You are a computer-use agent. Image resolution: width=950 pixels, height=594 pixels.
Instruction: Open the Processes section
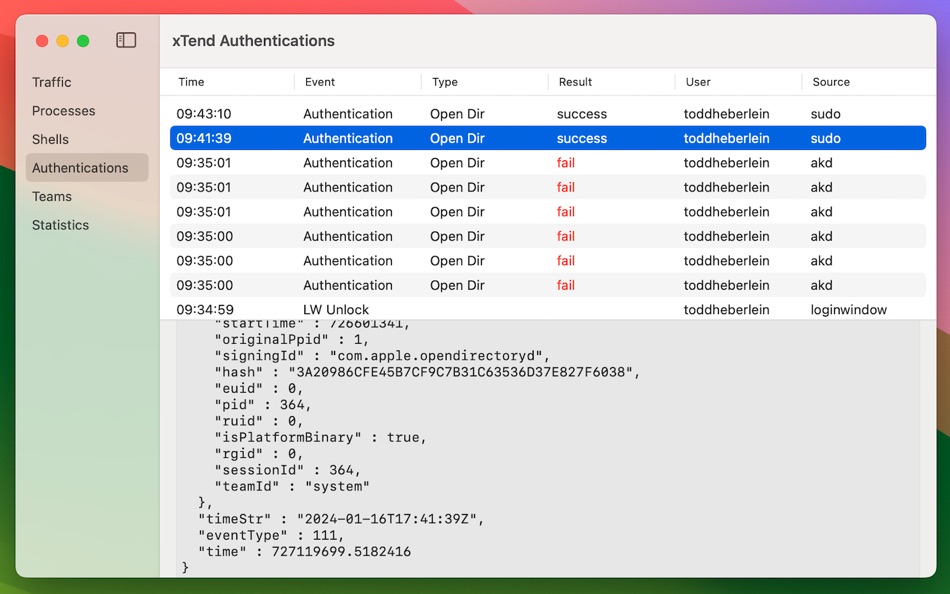[x=63, y=111]
